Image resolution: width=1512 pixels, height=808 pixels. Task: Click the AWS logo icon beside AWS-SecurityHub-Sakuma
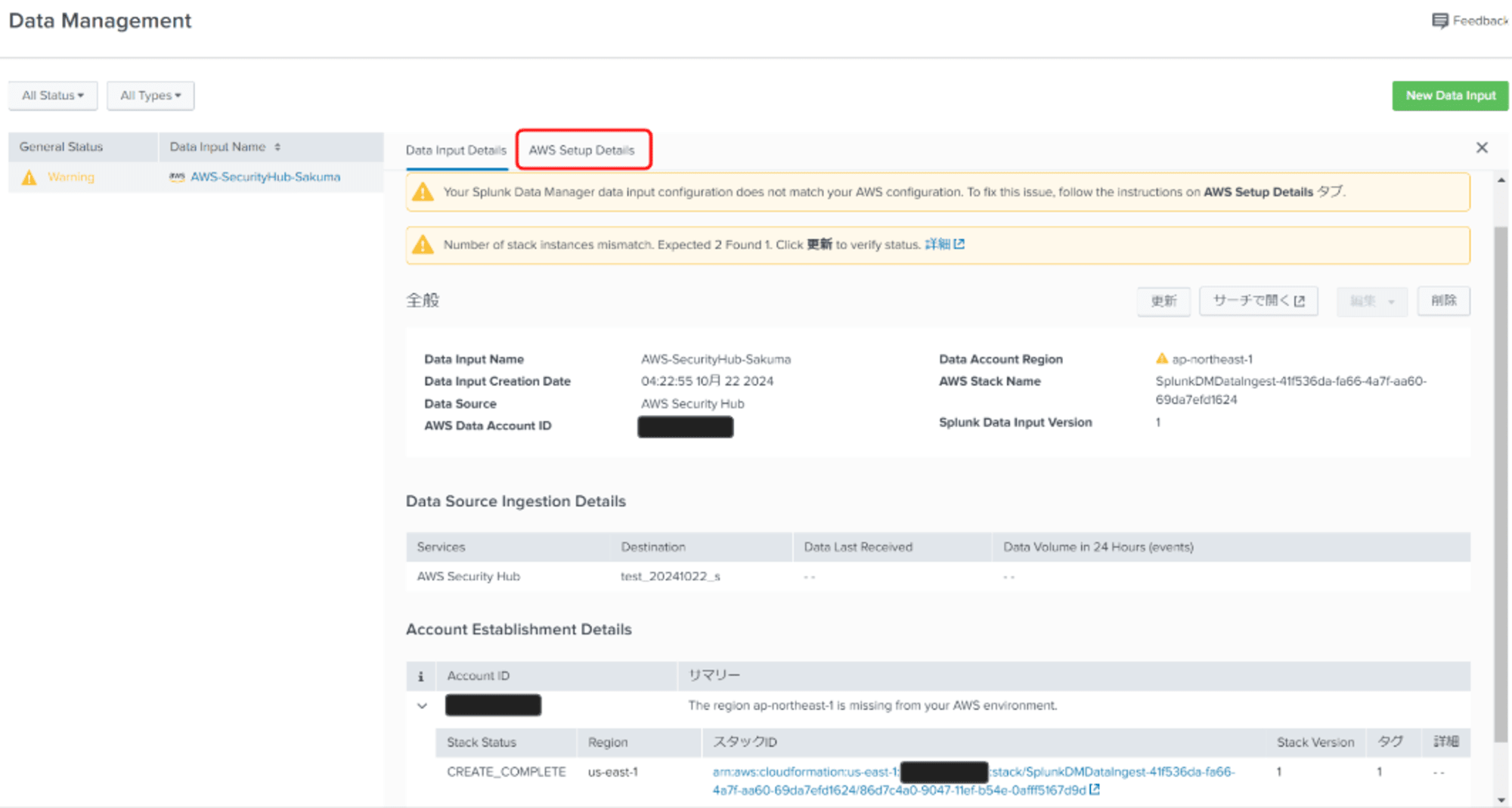click(177, 177)
